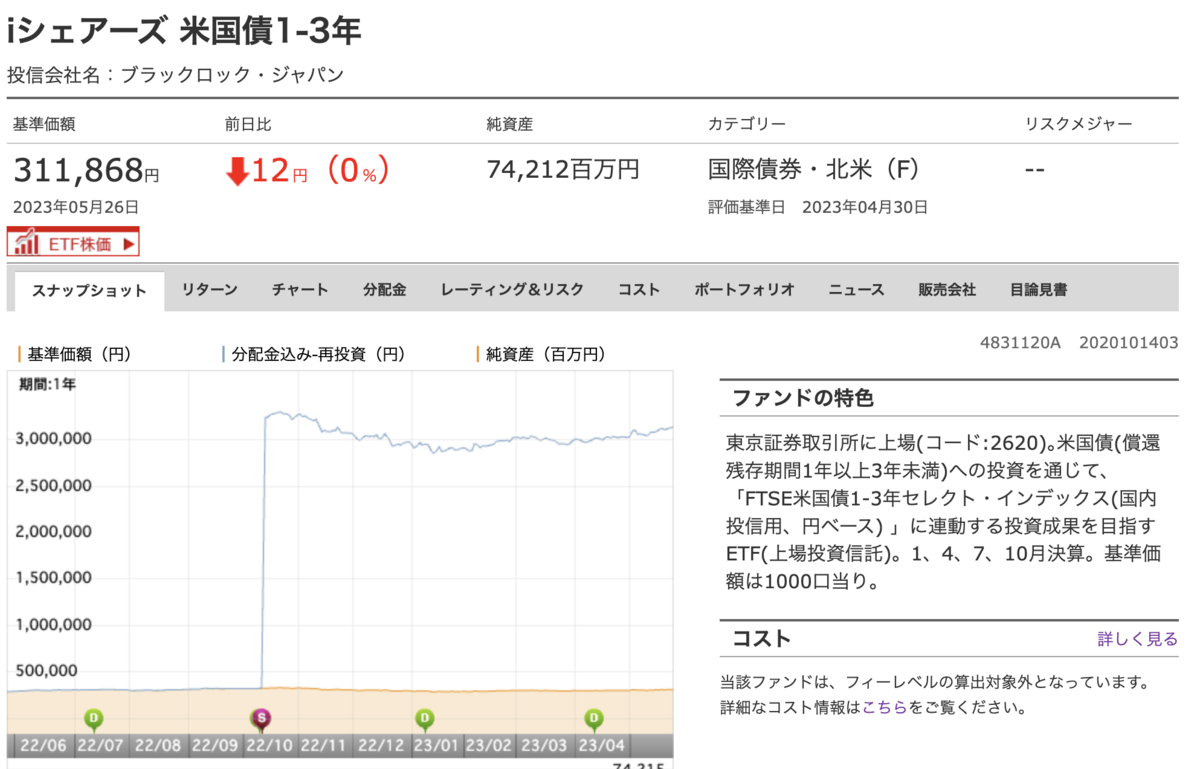Click the リスクメジャー header label
1200x769 pixels.
tap(1079, 125)
